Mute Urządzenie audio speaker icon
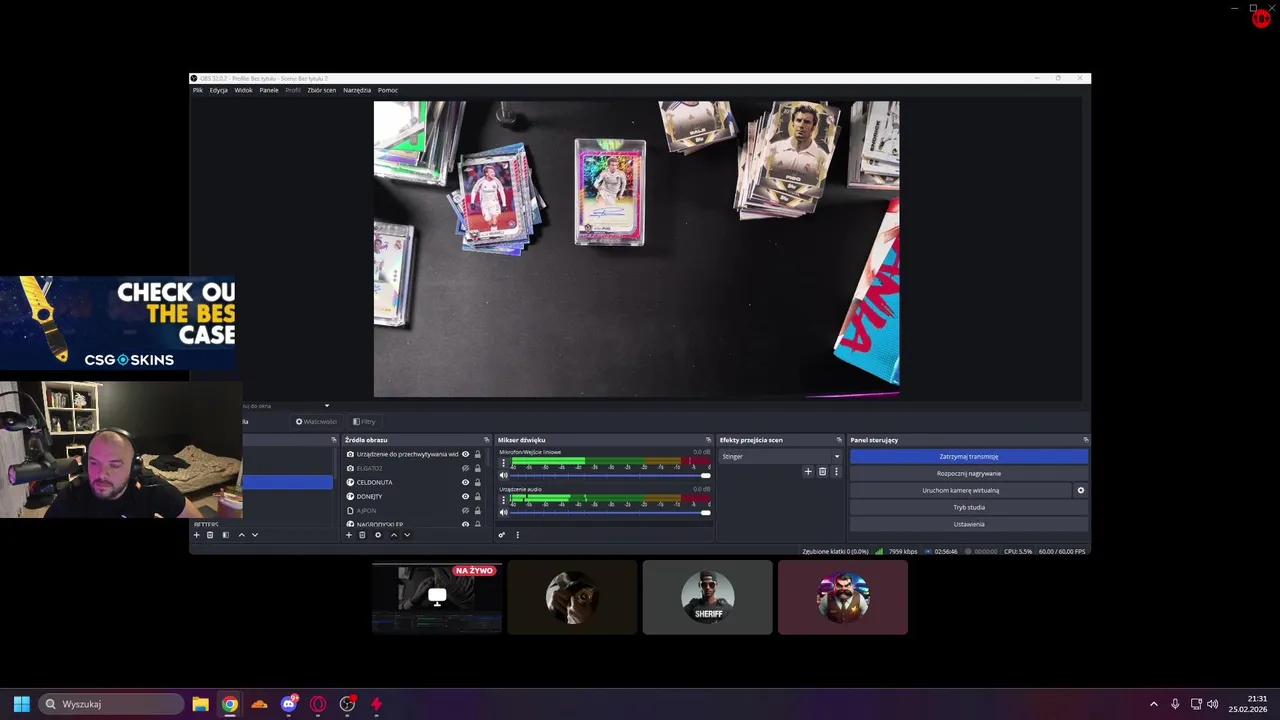Viewport: 1280px width, 720px height. 504,512
